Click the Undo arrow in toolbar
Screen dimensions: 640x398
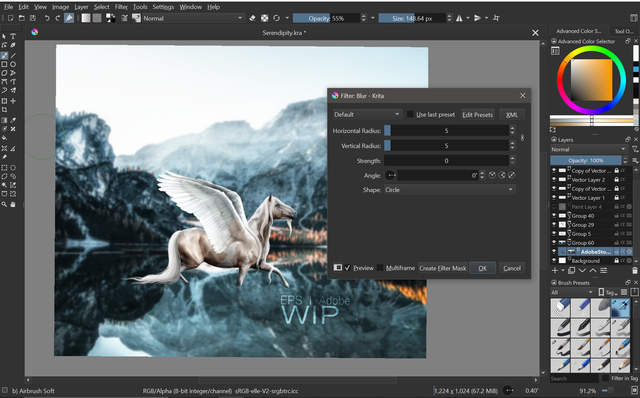coord(47,18)
